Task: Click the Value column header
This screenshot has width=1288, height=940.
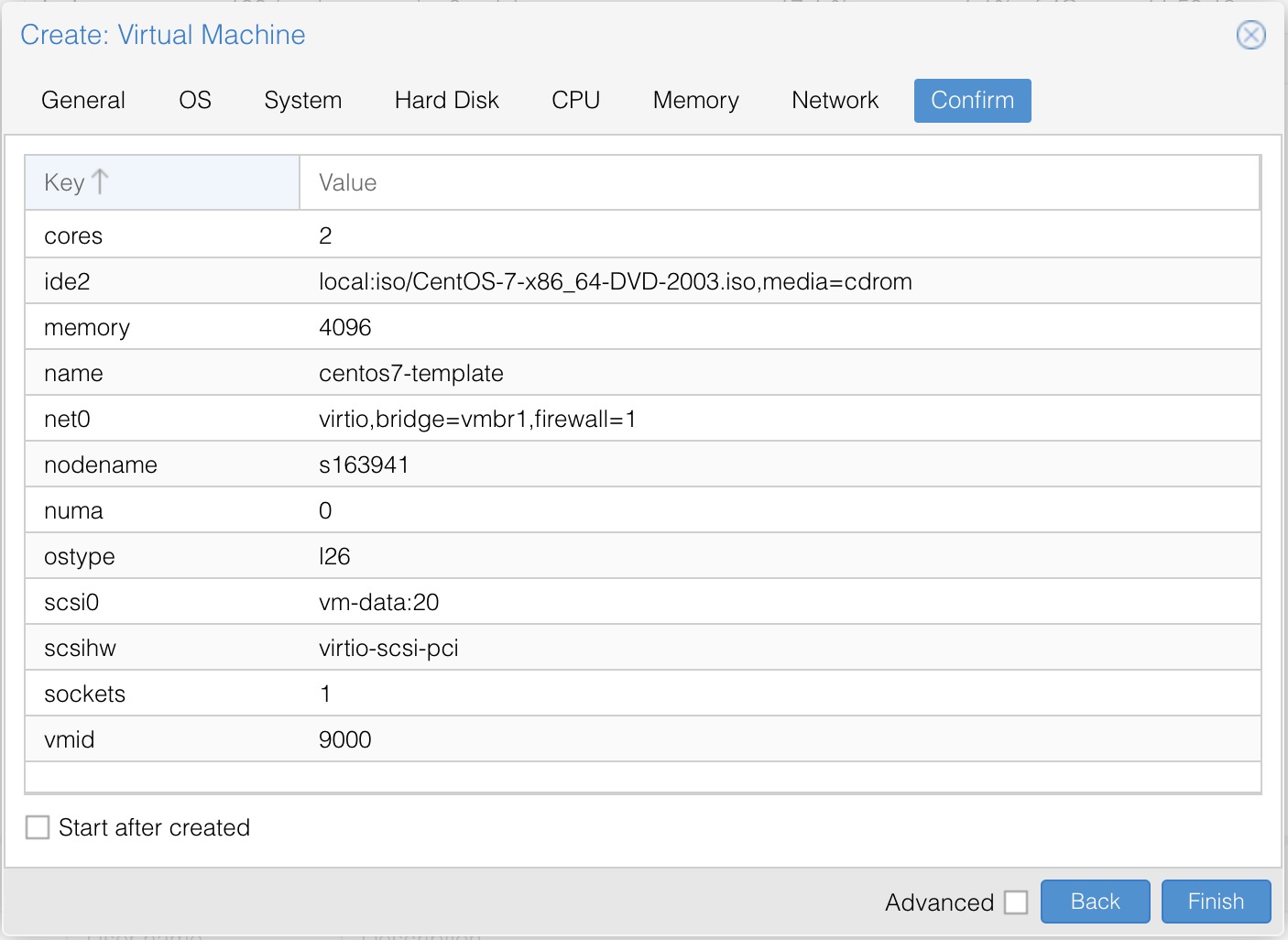Action: coord(780,182)
